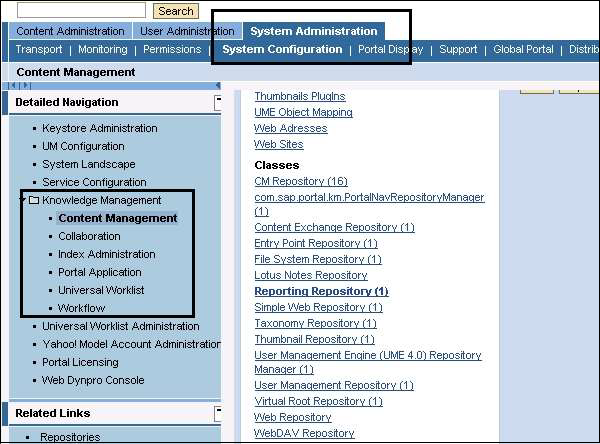Open Simple Web Repository (1) link

[x=318, y=308]
